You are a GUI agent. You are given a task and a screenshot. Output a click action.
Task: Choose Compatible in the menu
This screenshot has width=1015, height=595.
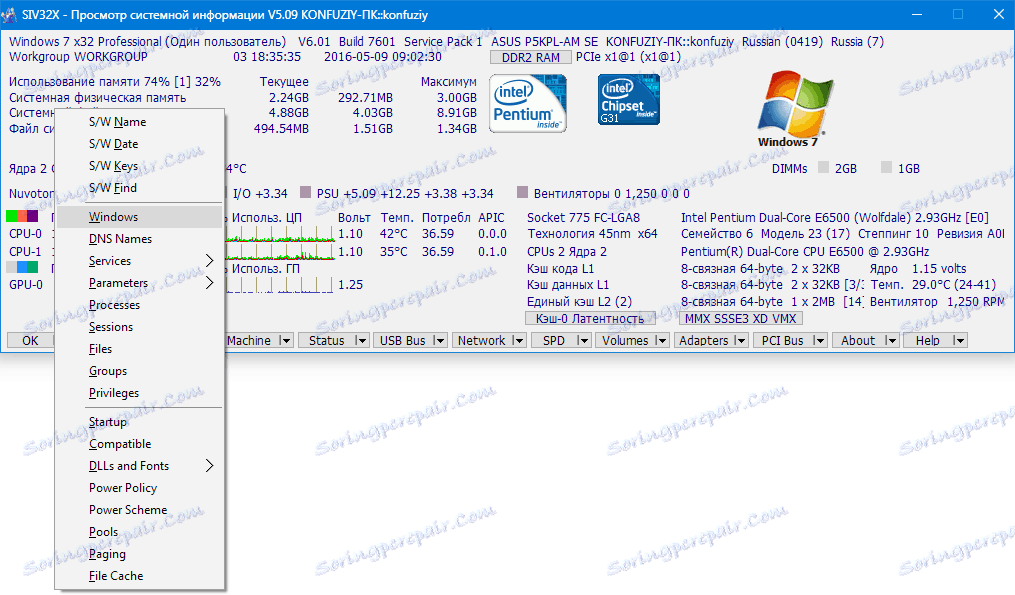click(x=140, y=444)
